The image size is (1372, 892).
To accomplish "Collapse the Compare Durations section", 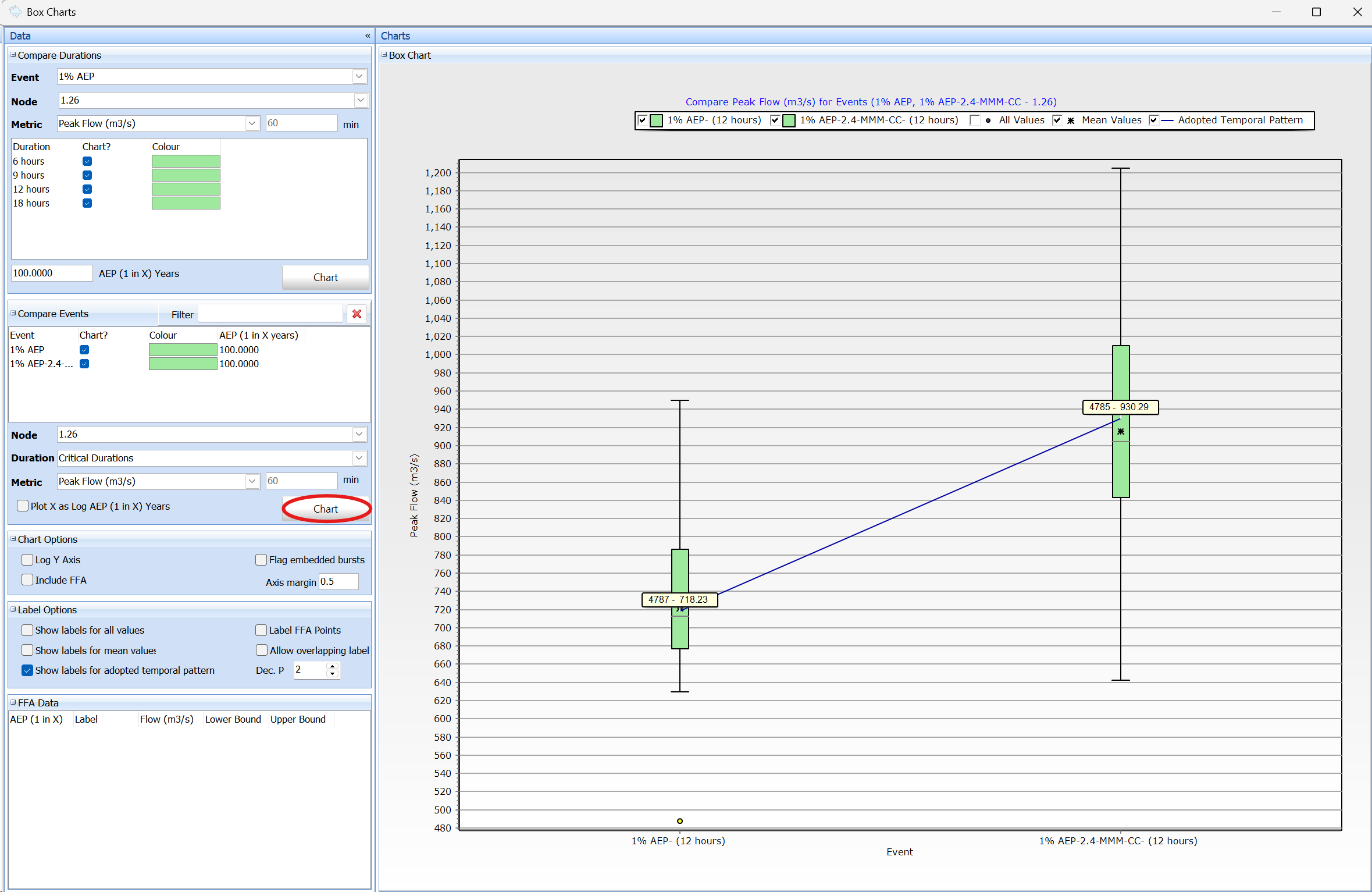I will [x=13, y=55].
